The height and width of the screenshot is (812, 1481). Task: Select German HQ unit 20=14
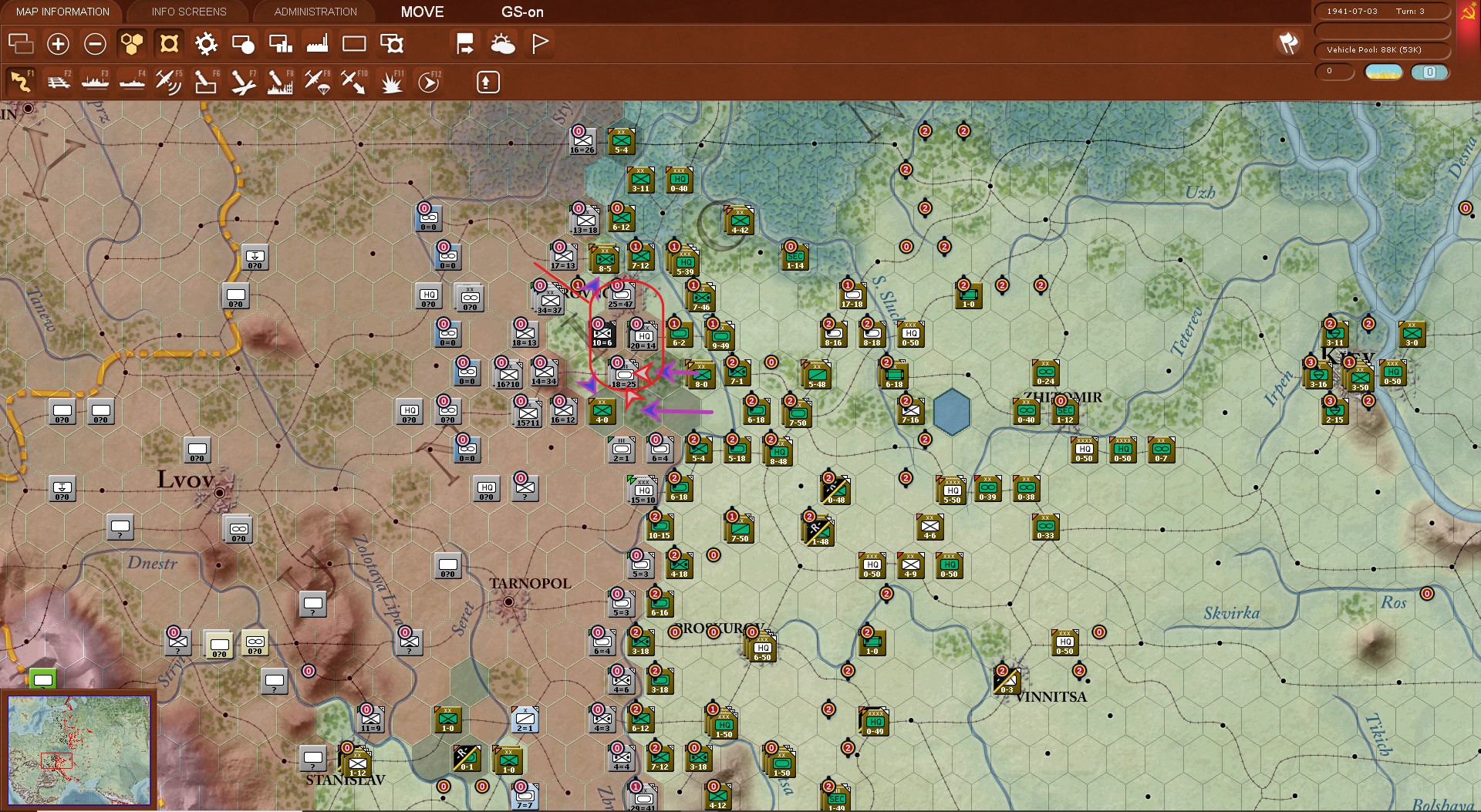[643, 336]
